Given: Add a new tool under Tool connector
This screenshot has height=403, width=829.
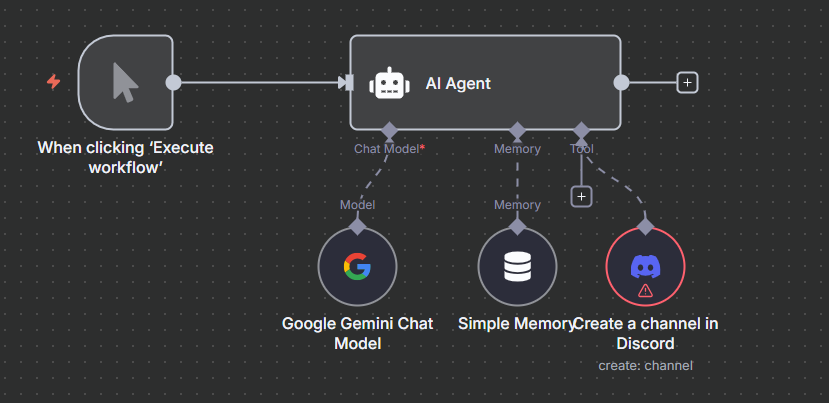Looking at the screenshot, I should [582, 197].
